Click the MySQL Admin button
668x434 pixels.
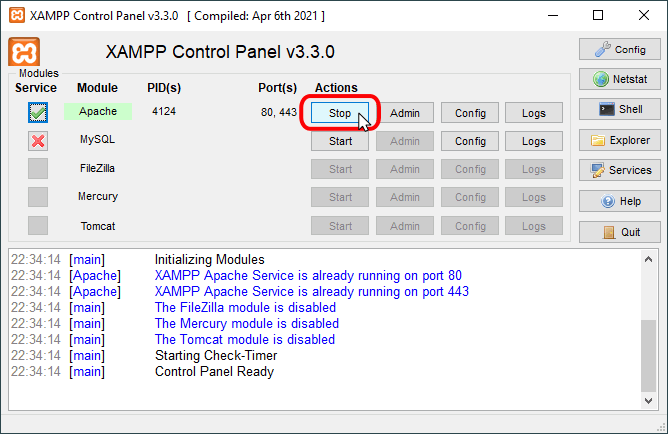(405, 141)
